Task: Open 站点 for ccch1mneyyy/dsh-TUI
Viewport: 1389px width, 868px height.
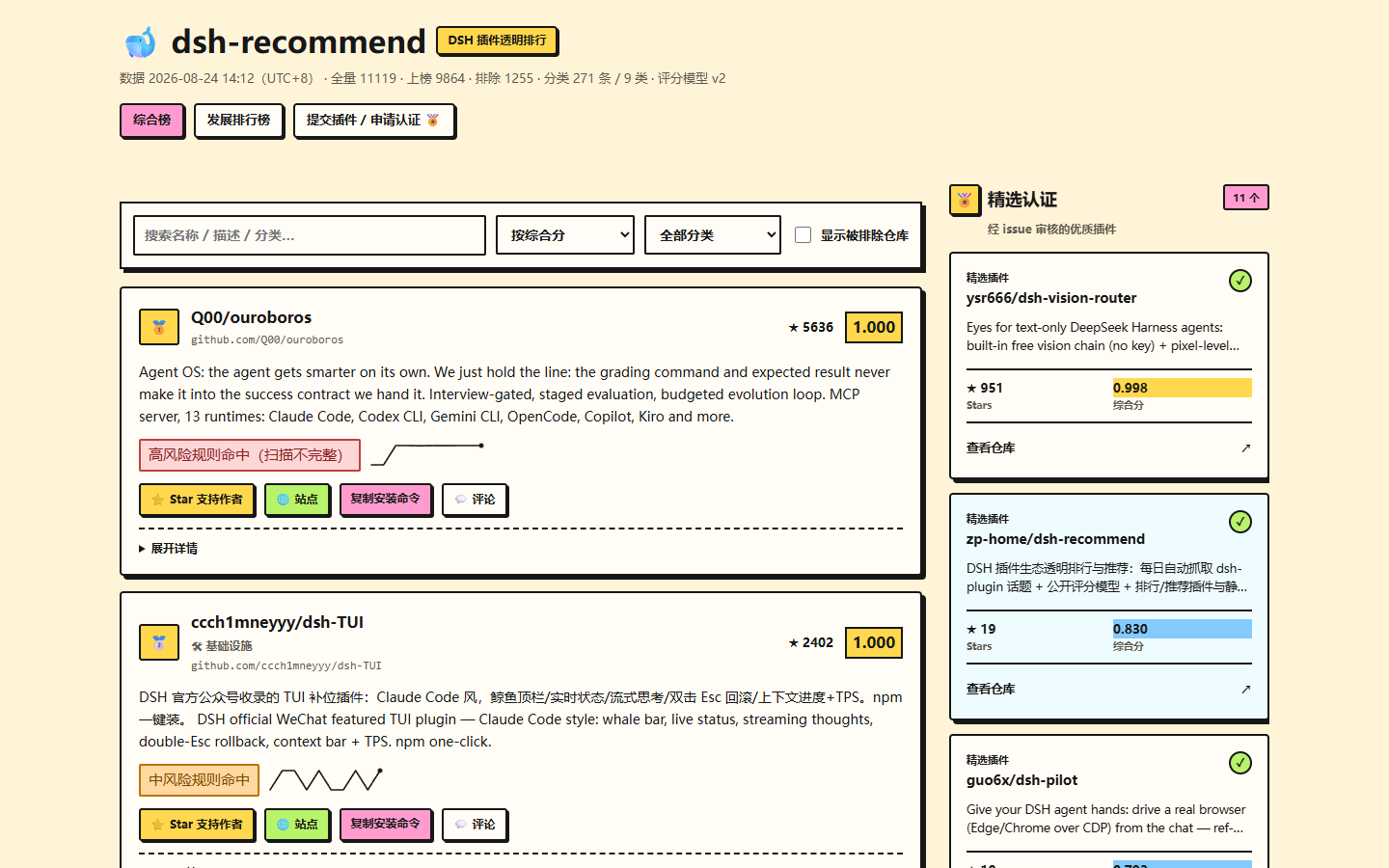Action: (298, 825)
